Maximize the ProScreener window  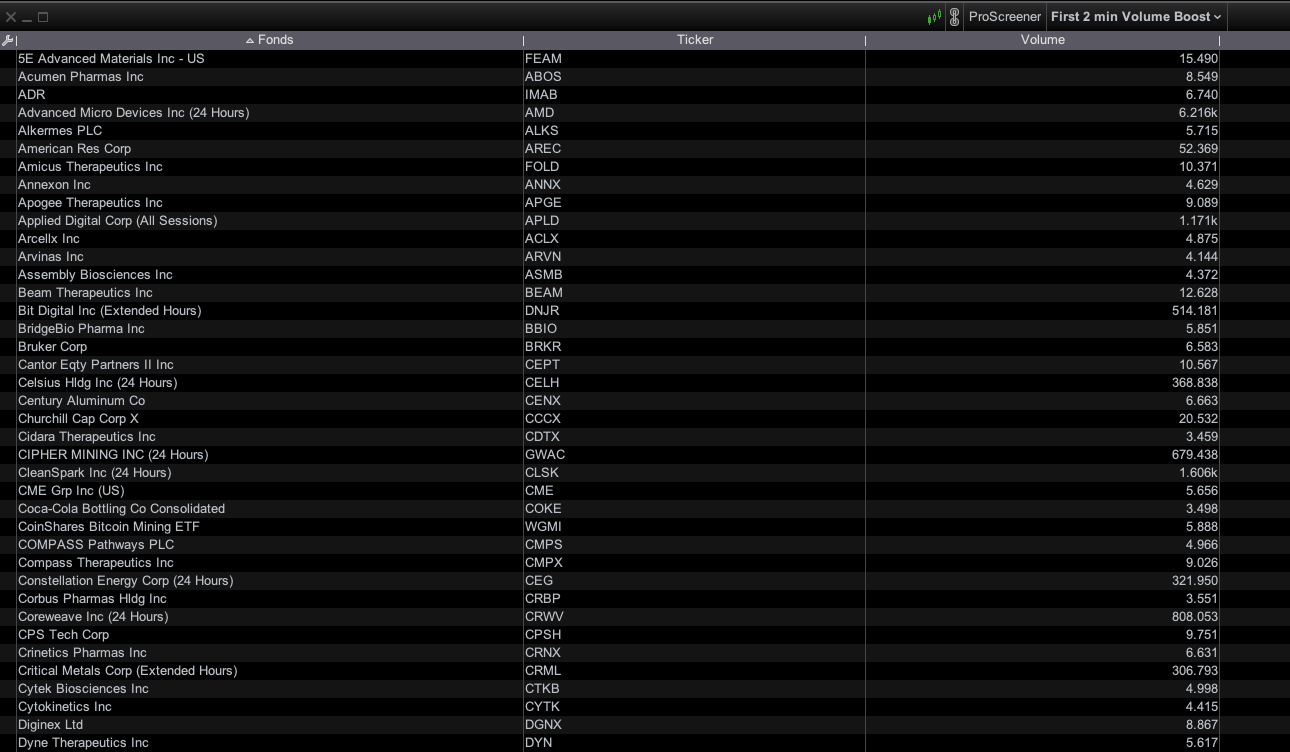(43, 17)
